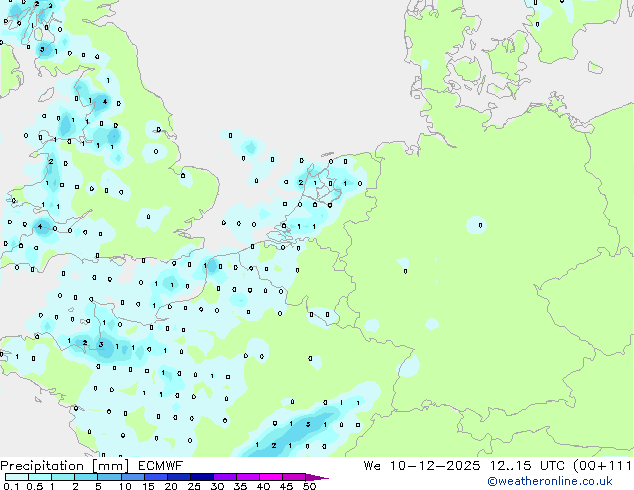Click the legend label "45"
Viewport: 634px width, 490px height.
pos(286,486)
